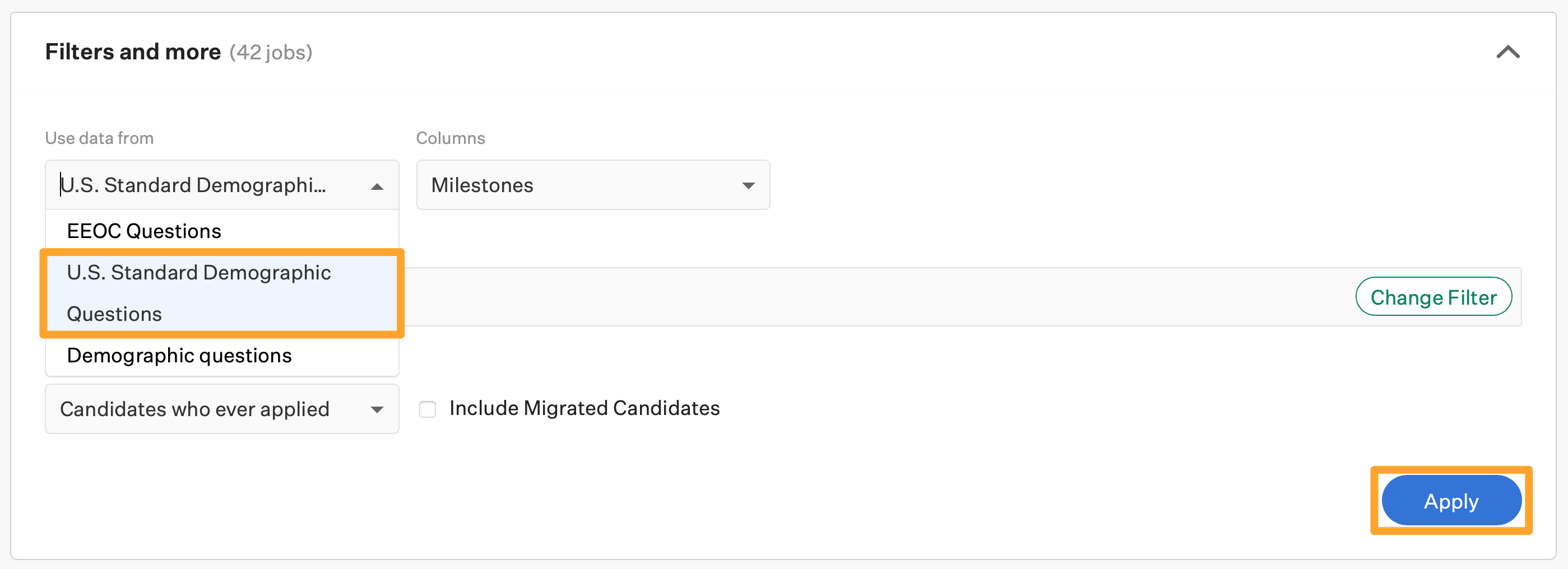Click the dropdown caret on Milestones field
The width and height of the screenshot is (1568, 569).
[x=750, y=184]
